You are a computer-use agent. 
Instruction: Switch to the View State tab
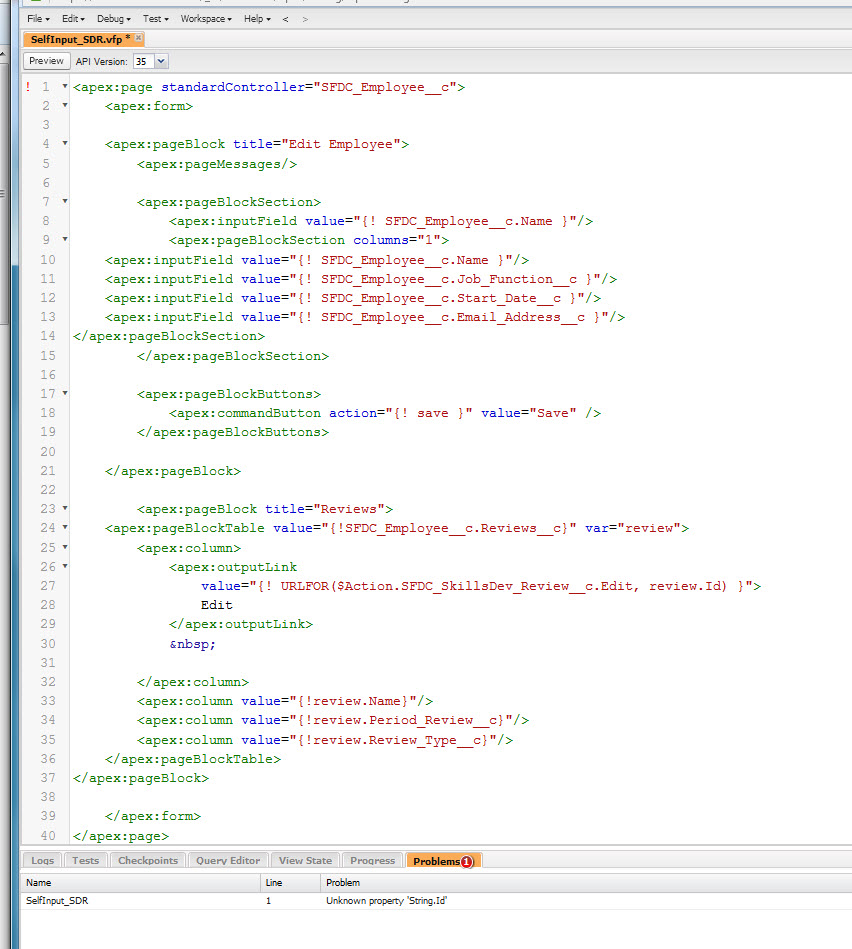[304, 859]
